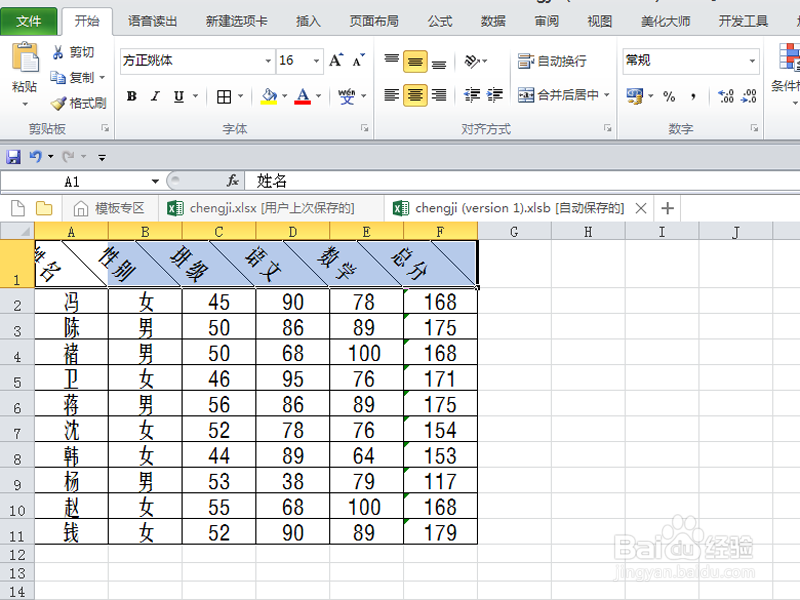Open the font name dropdown 方正姚体
Viewport: 800px width, 600px height.
pos(268,61)
